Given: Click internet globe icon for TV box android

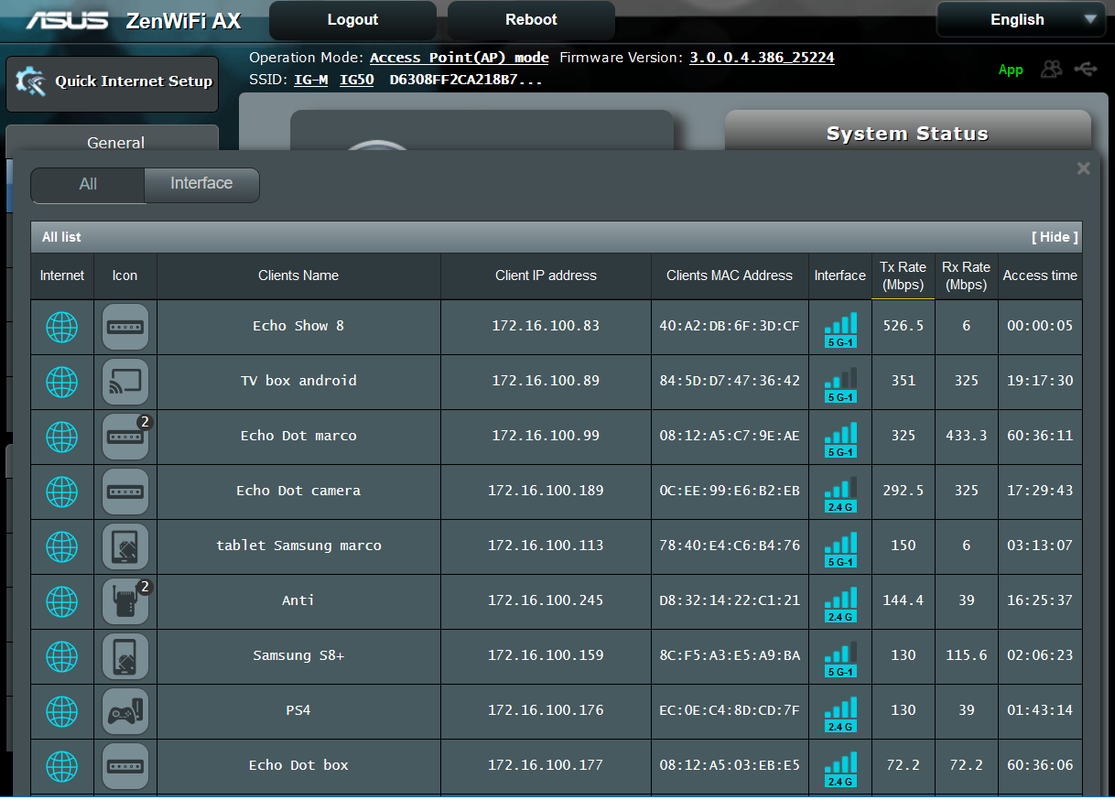Looking at the screenshot, I should click(62, 382).
